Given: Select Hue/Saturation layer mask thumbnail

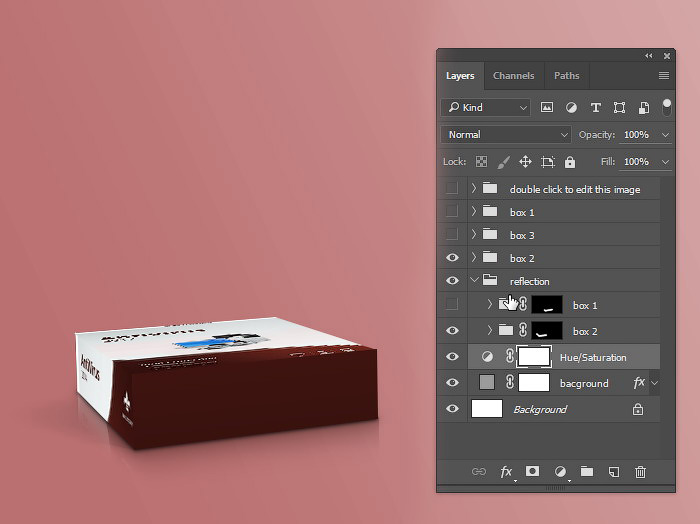Looking at the screenshot, I should (534, 357).
